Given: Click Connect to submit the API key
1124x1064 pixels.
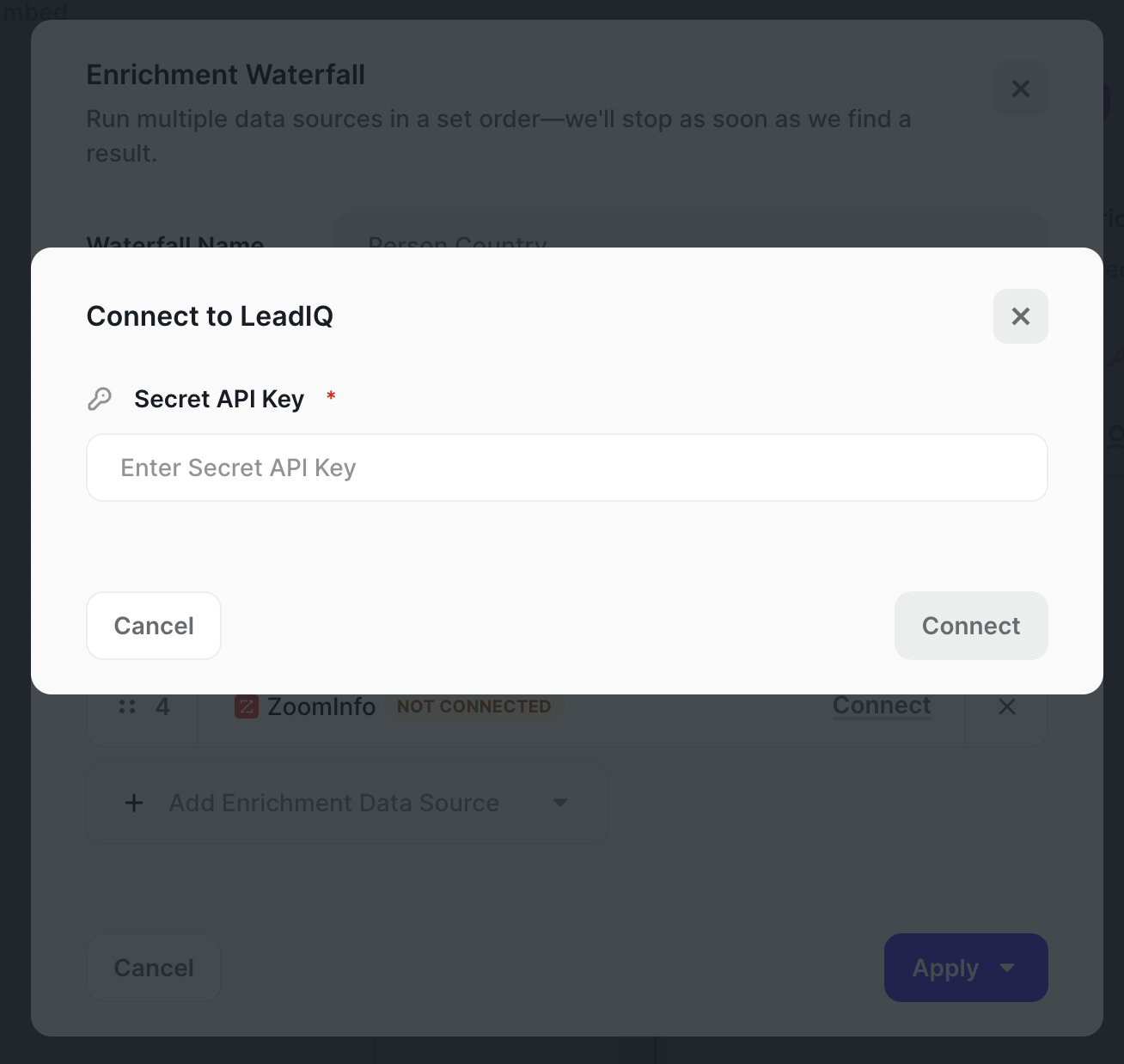Looking at the screenshot, I should 970,626.
